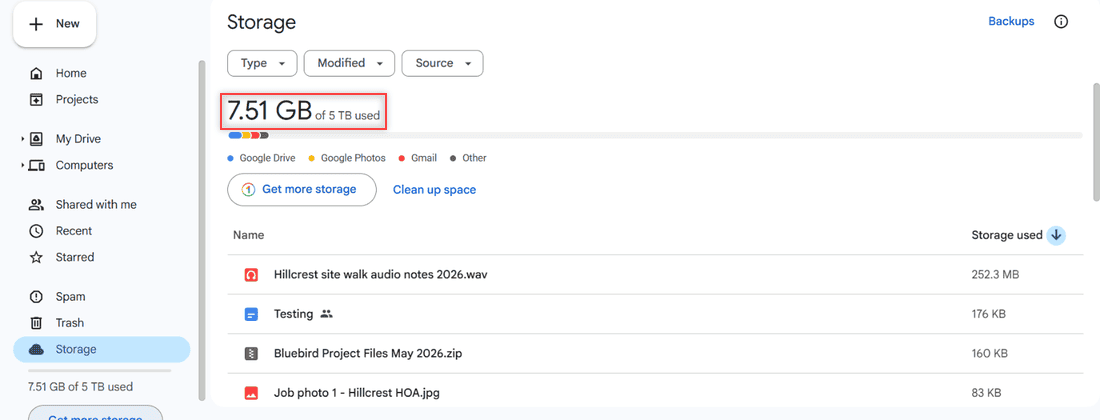
Task: Open My Drive sidebar item
Action: pyautogui.click(x=79, y=139)
